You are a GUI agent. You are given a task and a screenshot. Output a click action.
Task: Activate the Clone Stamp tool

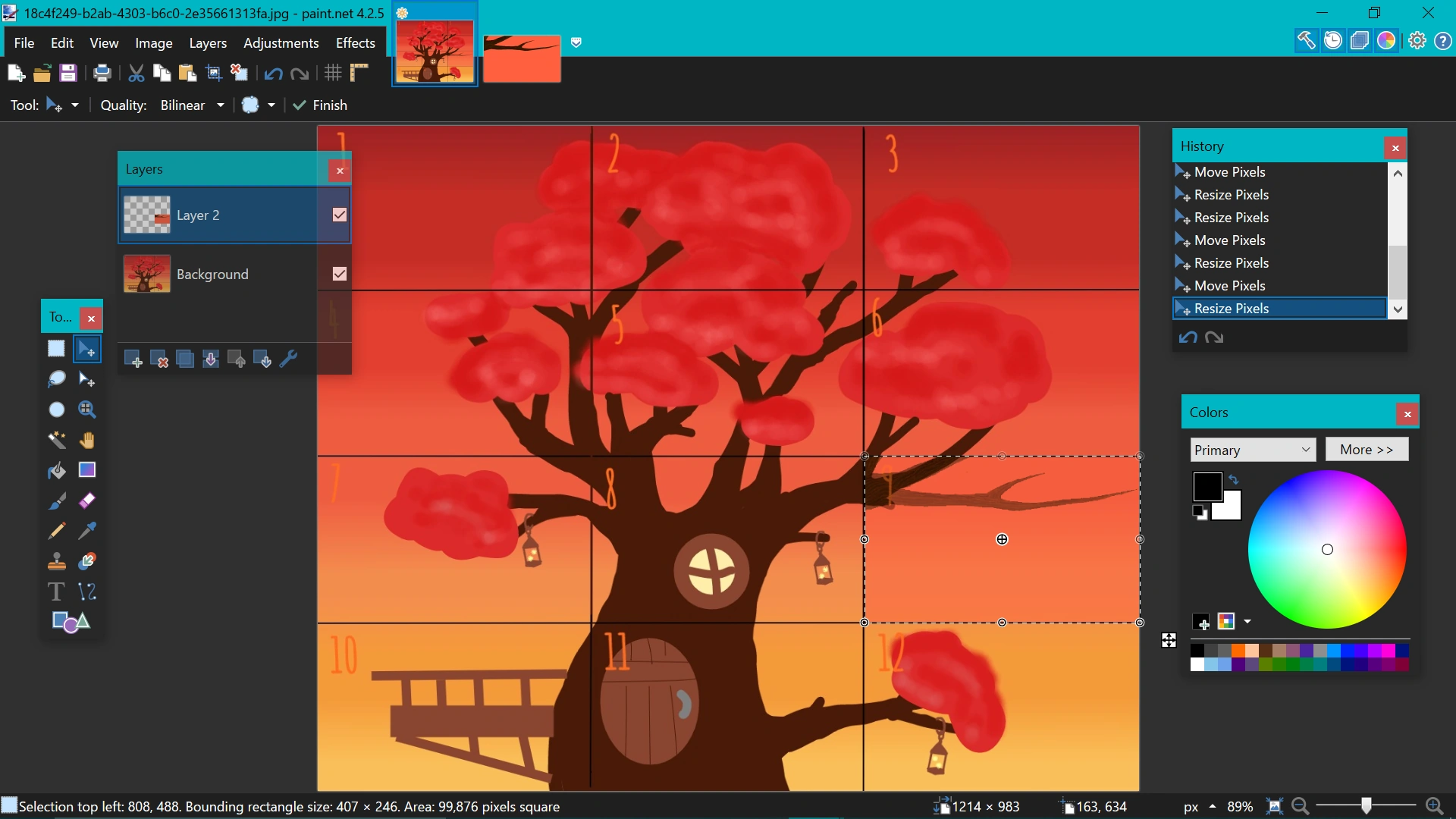pyautogui.click(x=57, y=562)
